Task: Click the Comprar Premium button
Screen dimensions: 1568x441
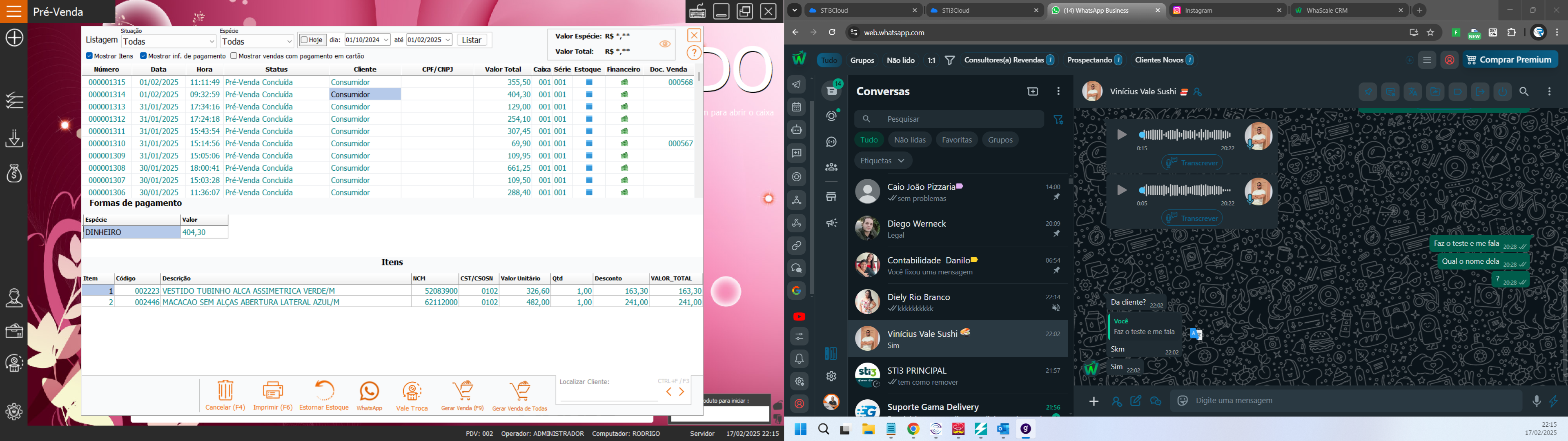Action: pos(1510,60)
